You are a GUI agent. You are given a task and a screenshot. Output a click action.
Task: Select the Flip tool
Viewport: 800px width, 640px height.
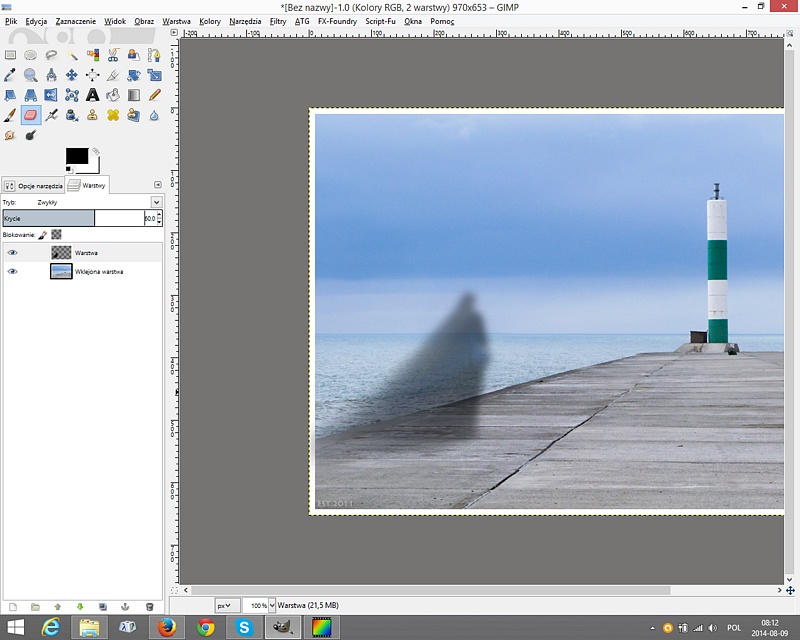51,95
